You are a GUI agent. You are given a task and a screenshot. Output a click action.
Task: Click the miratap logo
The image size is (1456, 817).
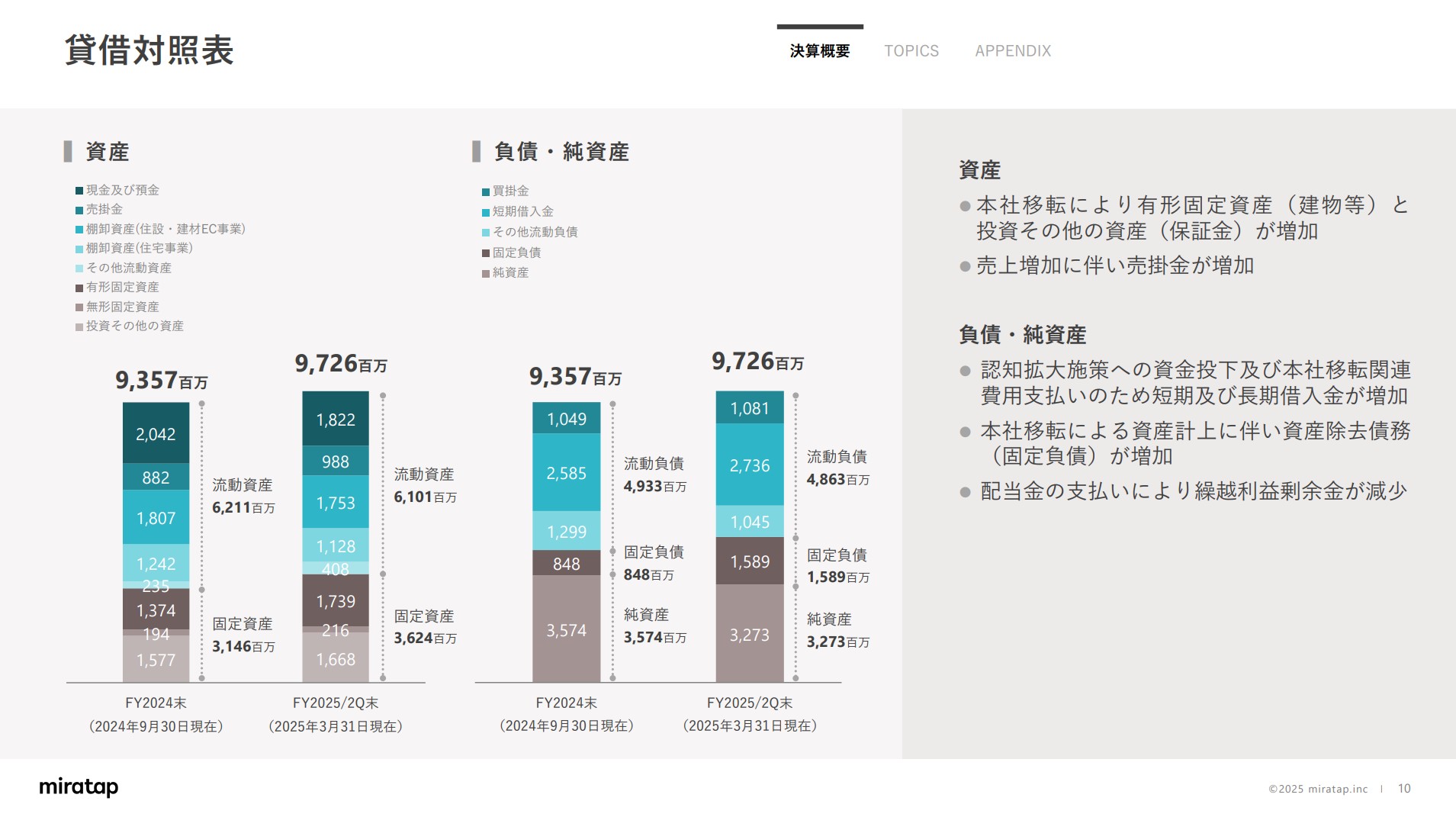pyautogui.click(x=79, y=787)
